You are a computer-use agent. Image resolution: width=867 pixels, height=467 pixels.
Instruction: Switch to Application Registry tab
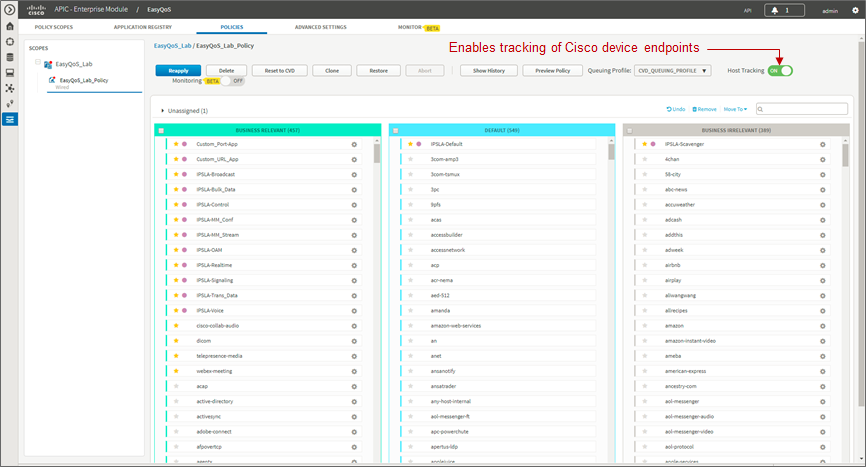[143, 27]
